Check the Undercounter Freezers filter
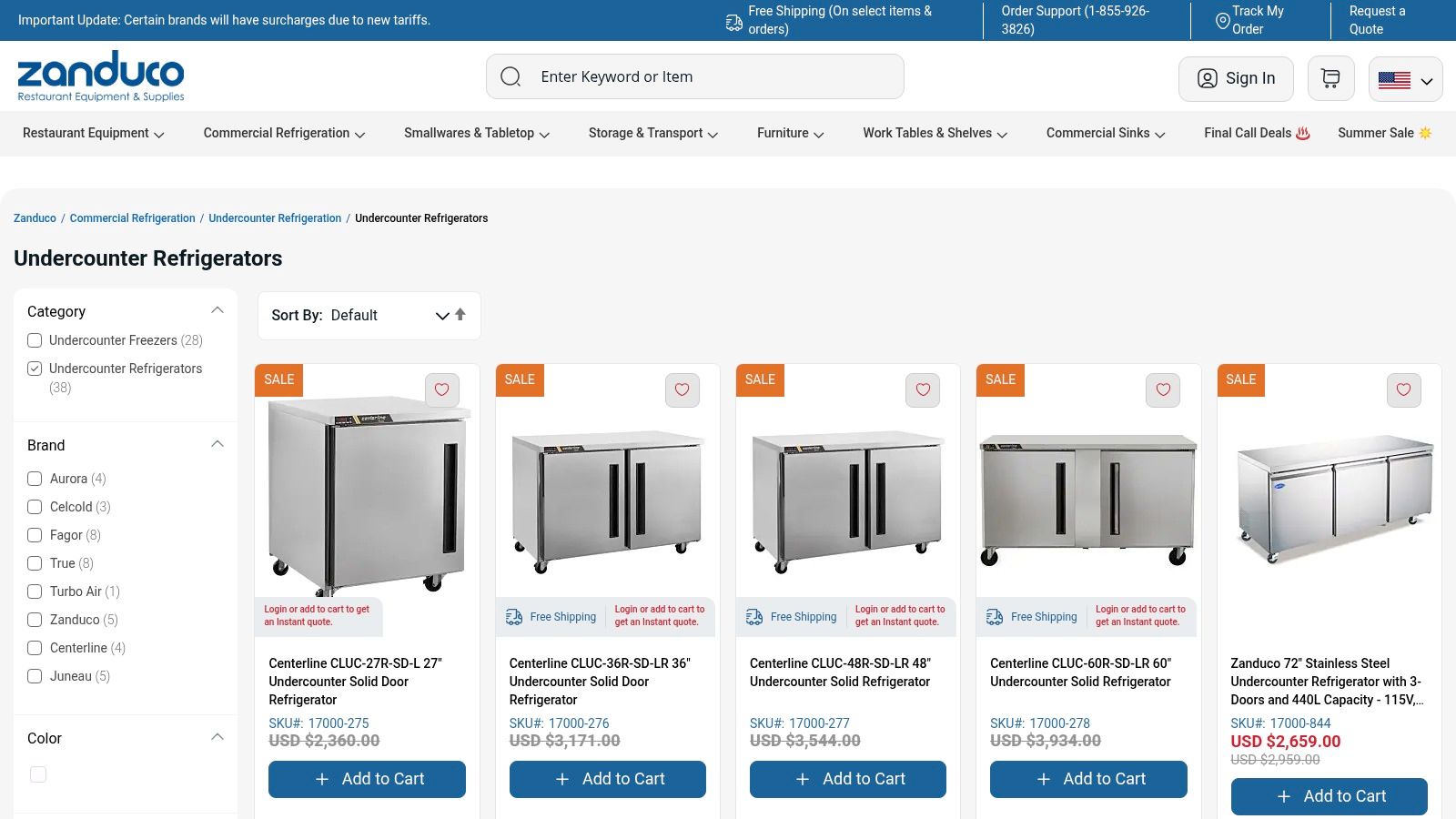The width and height of the screenshot is (1456, 819). pos(35,340)
